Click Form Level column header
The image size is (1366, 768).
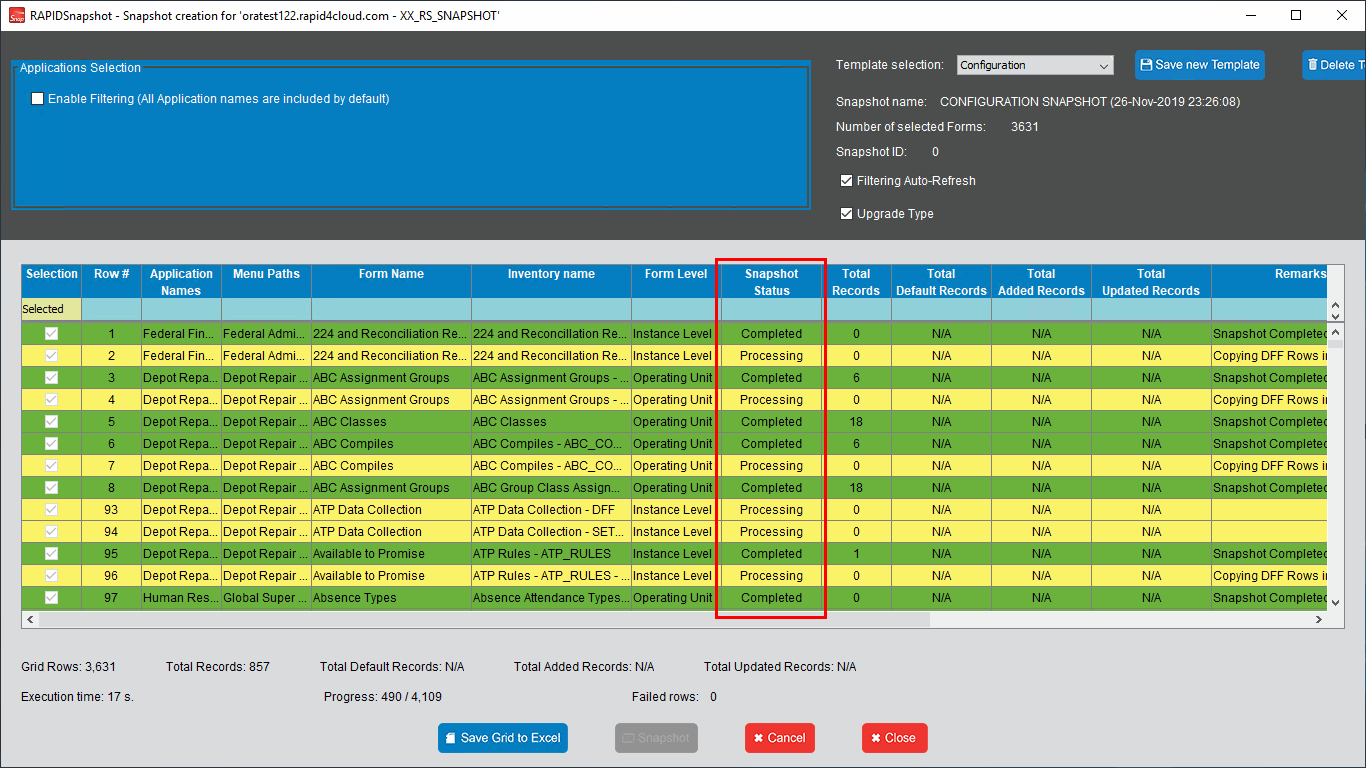(x=677, y=282)
